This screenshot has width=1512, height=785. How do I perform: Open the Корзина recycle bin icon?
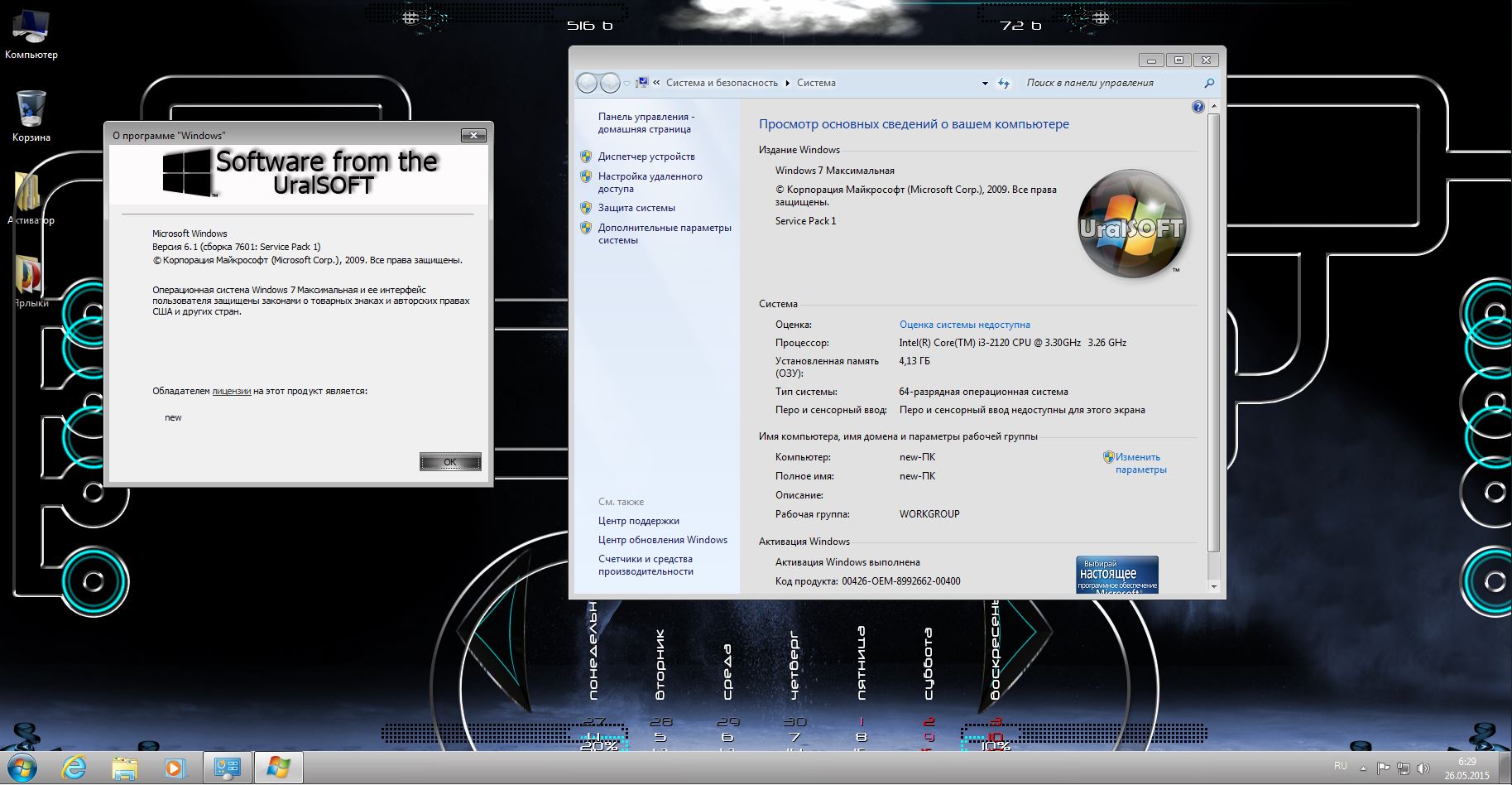point(31,117)
